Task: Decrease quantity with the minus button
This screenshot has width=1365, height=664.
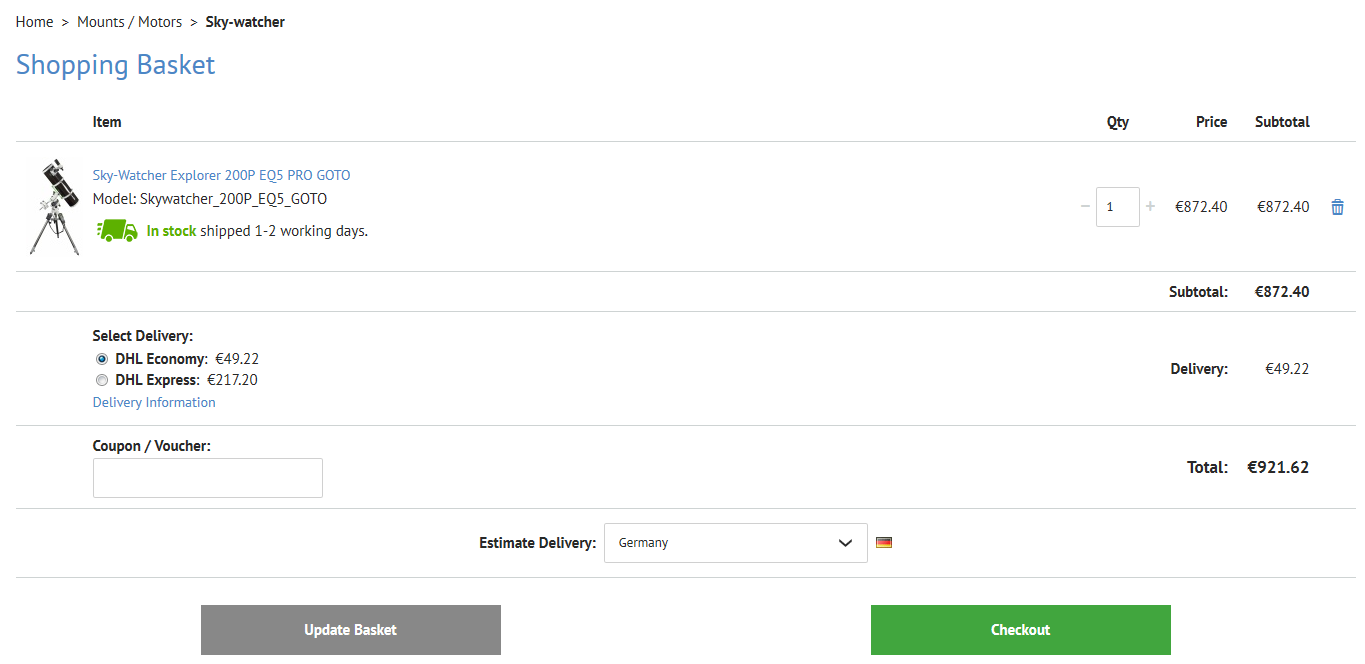Action: [x=1086, y=207]
